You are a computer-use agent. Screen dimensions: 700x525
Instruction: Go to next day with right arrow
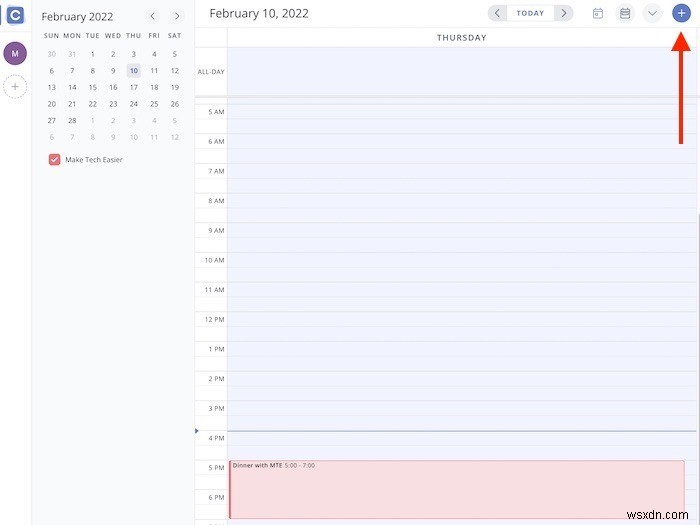564,13
